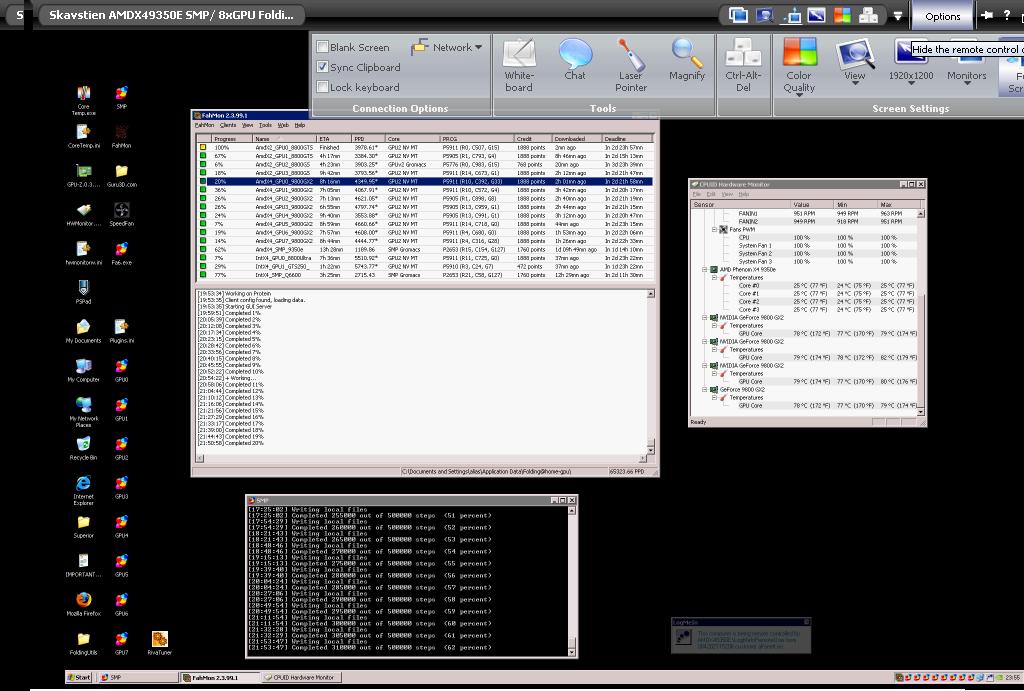1024x691 pixels.
Task: Select the Amdx4_GPU1_9800GX2 client row
Action: pos(284,190)
